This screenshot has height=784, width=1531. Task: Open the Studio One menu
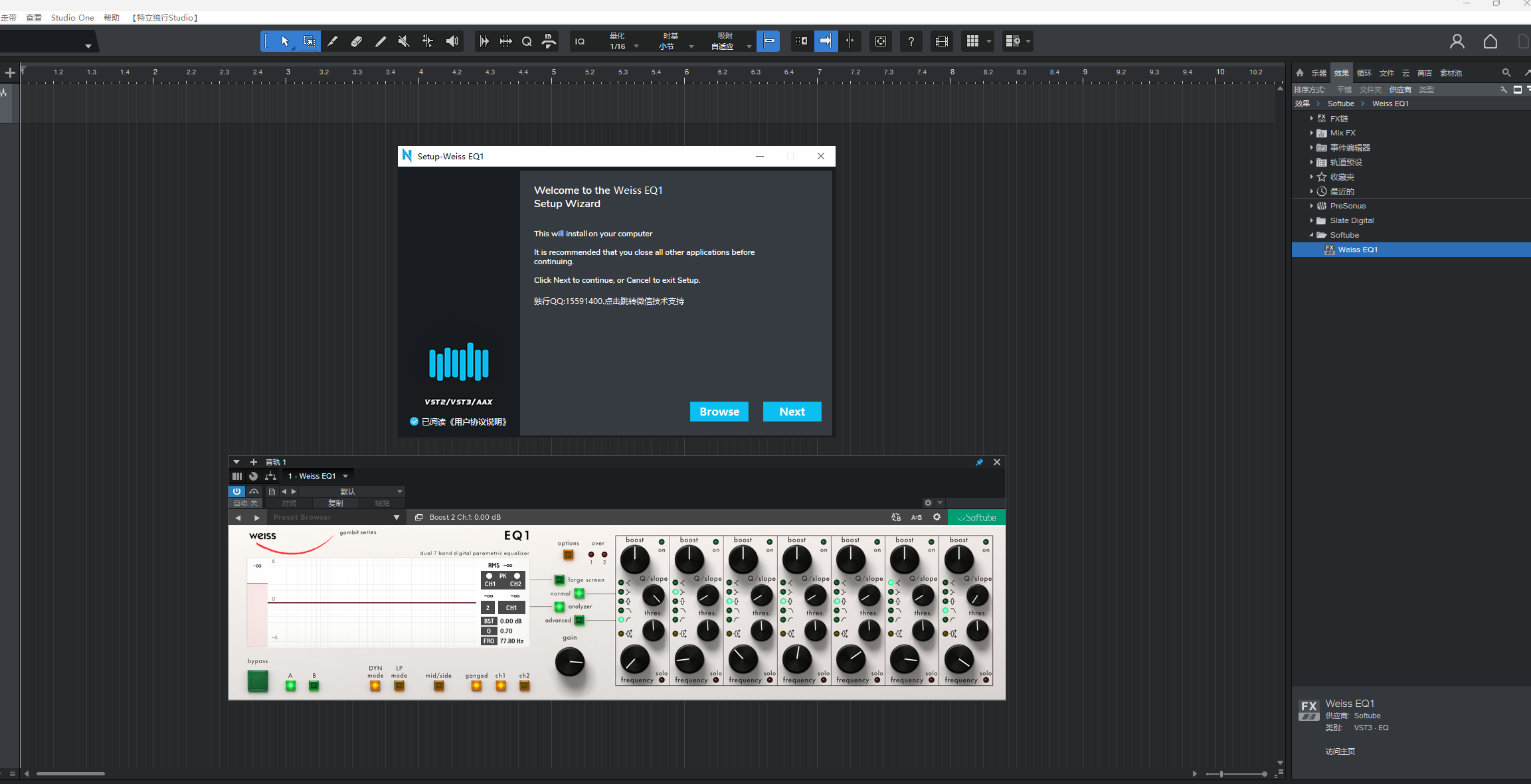pos(72,18)
